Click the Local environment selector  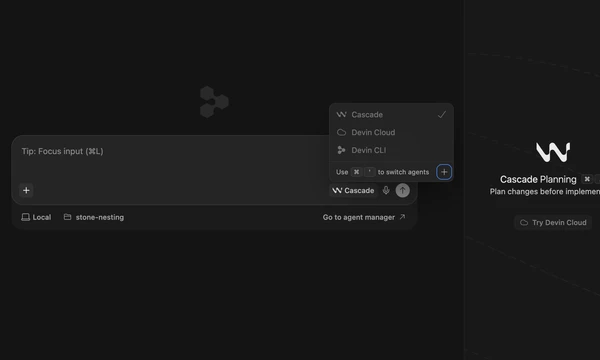(36, 217)
